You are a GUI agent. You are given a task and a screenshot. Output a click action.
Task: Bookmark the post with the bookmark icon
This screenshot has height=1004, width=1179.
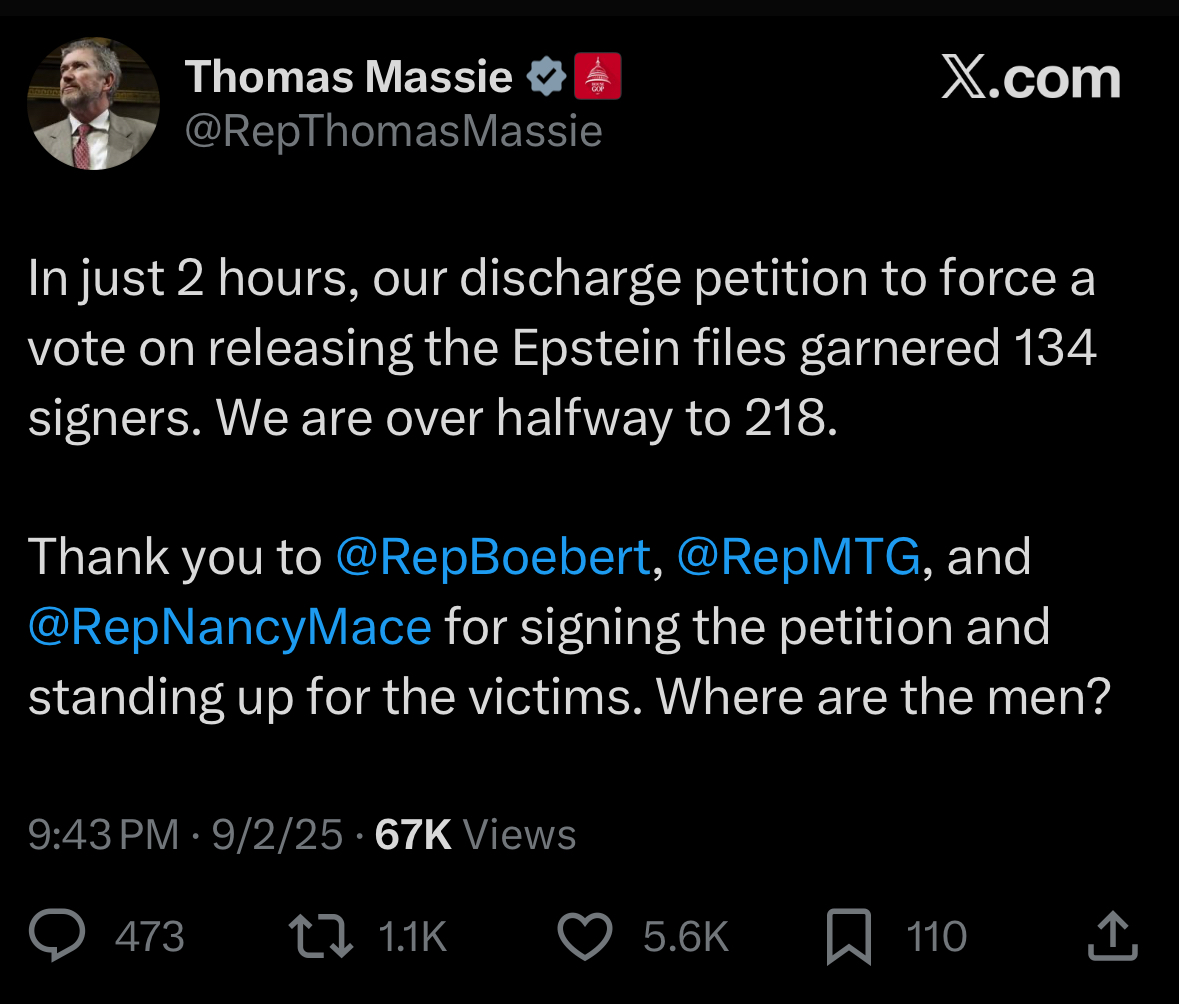pos(849,936)
